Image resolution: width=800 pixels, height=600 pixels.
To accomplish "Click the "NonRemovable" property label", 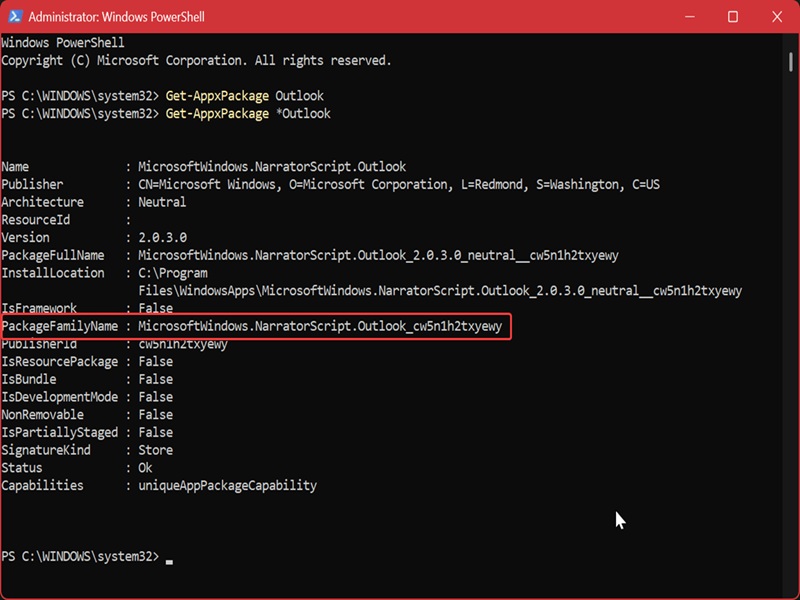I will (x=42, y=415).
